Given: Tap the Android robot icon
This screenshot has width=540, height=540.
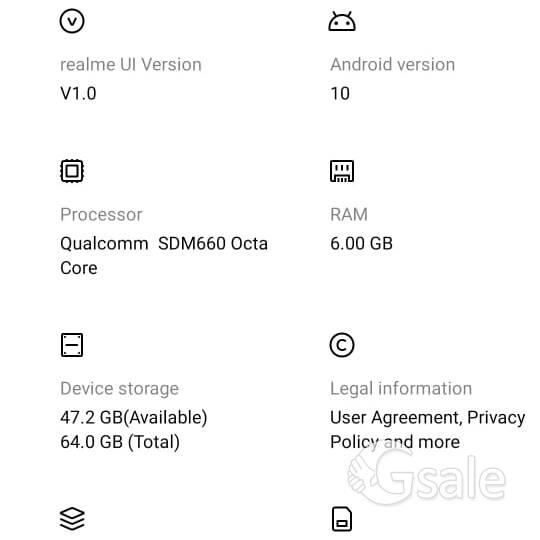Looking at the screenshot, I should click(x=342, y=21).
